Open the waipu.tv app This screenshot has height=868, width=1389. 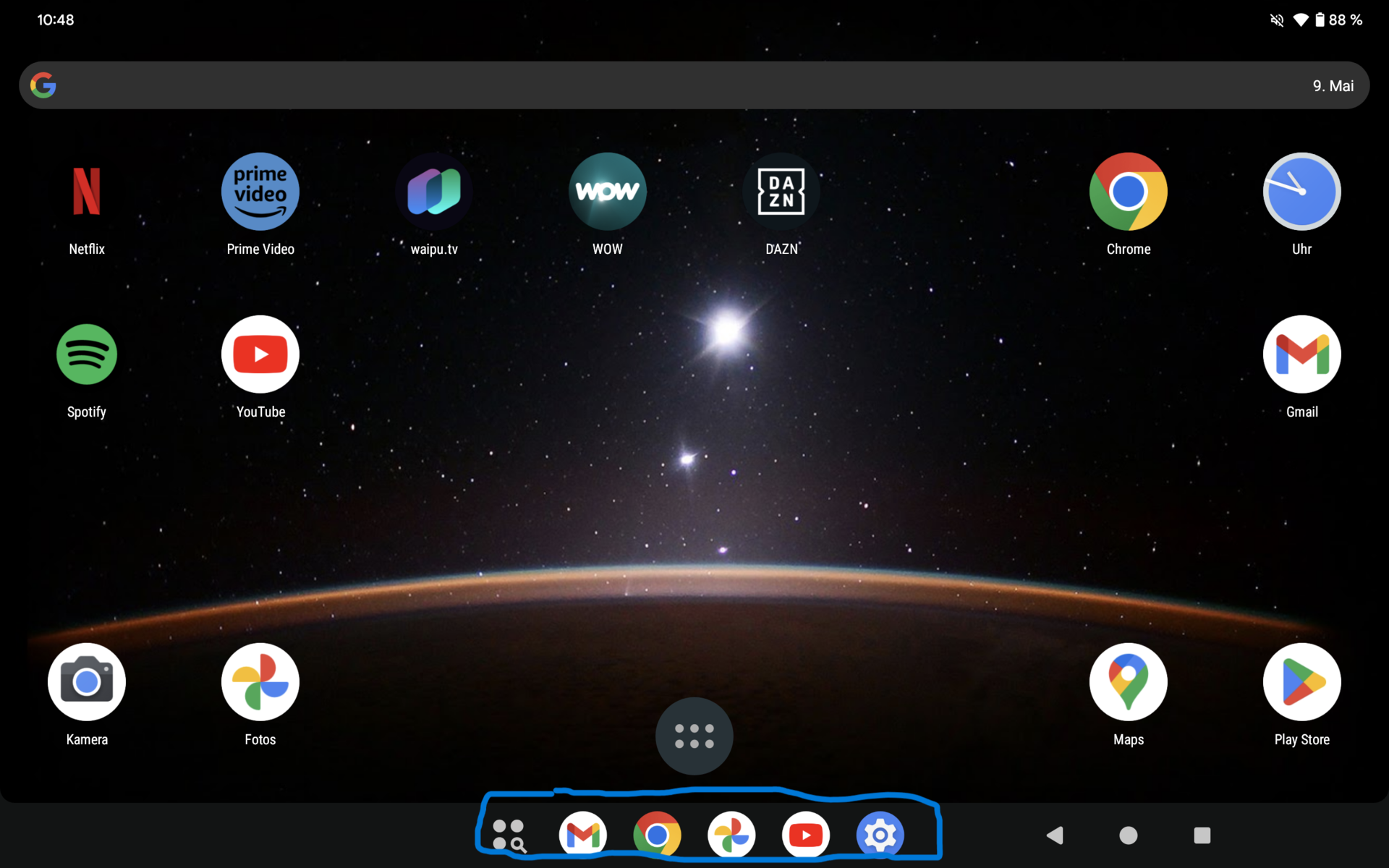point(434,192)
